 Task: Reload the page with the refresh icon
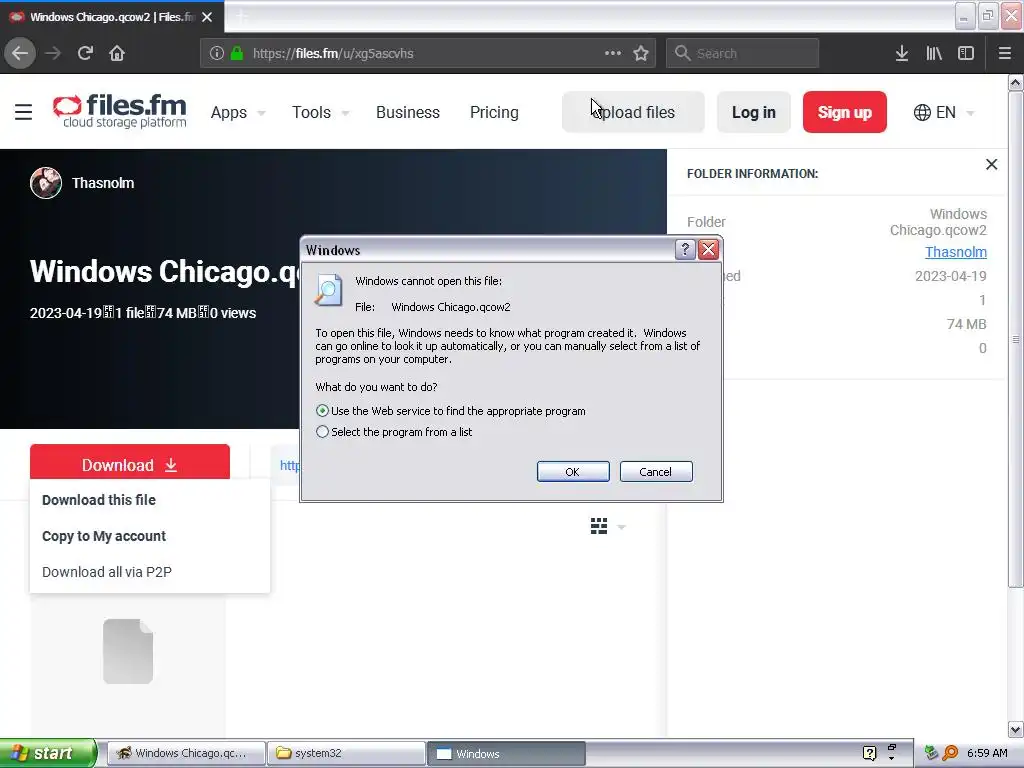(x=85, y=53)
